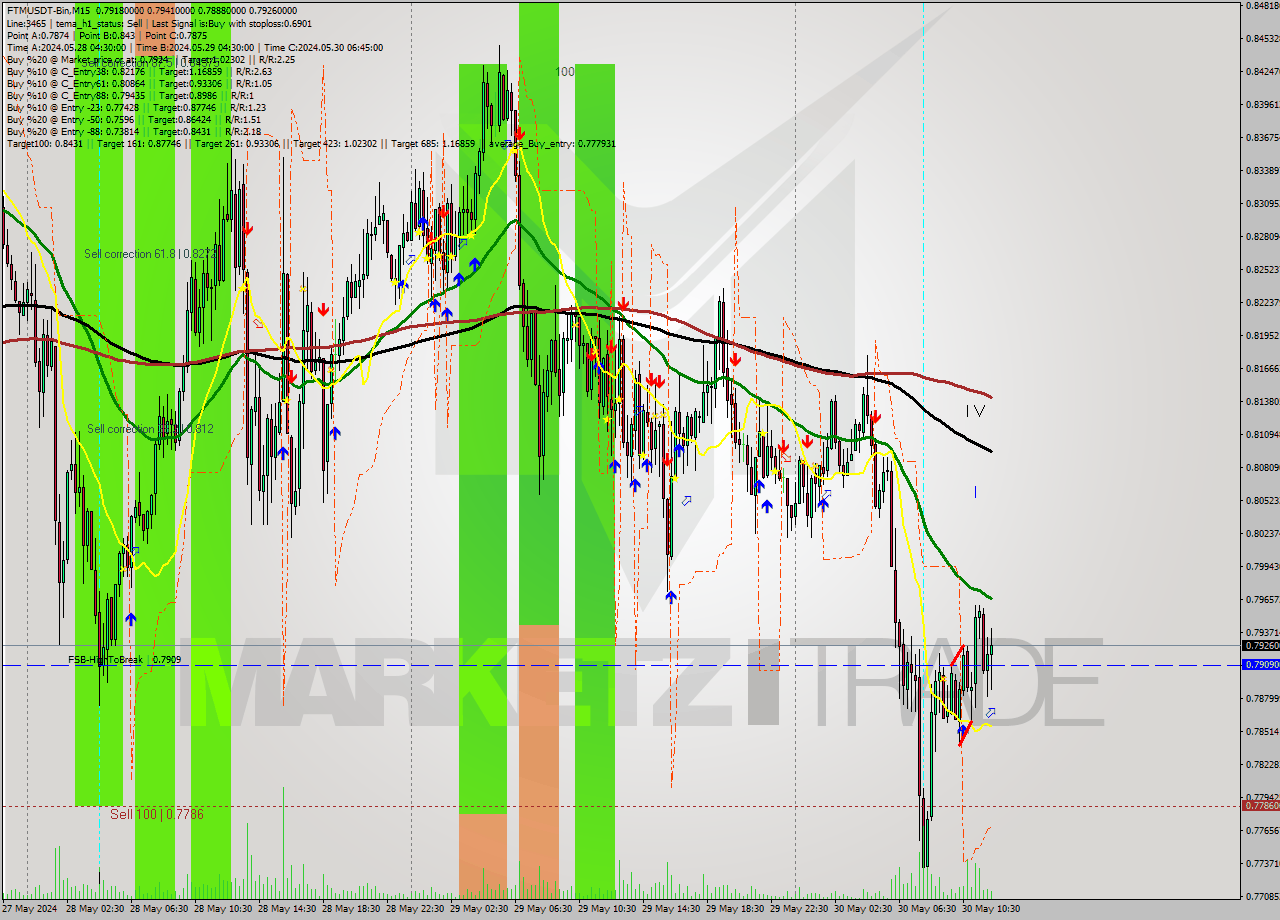Click the 'average_Buy_entry: 0.777931' text
Screen dimensions: 1280x920
[552, 144]
